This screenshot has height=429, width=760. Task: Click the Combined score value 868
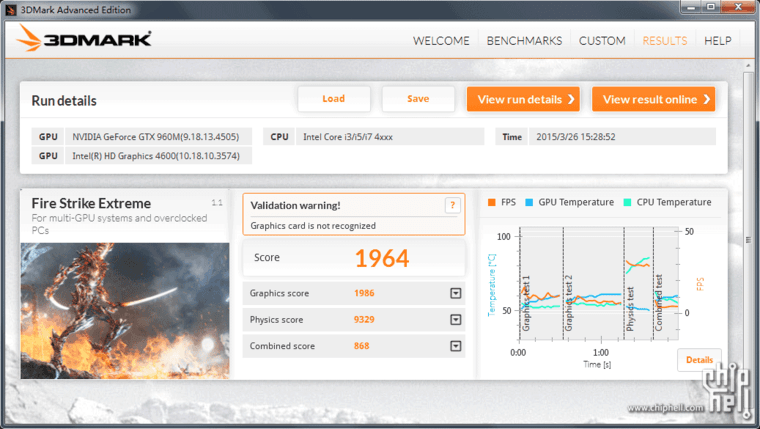(362, 346)
